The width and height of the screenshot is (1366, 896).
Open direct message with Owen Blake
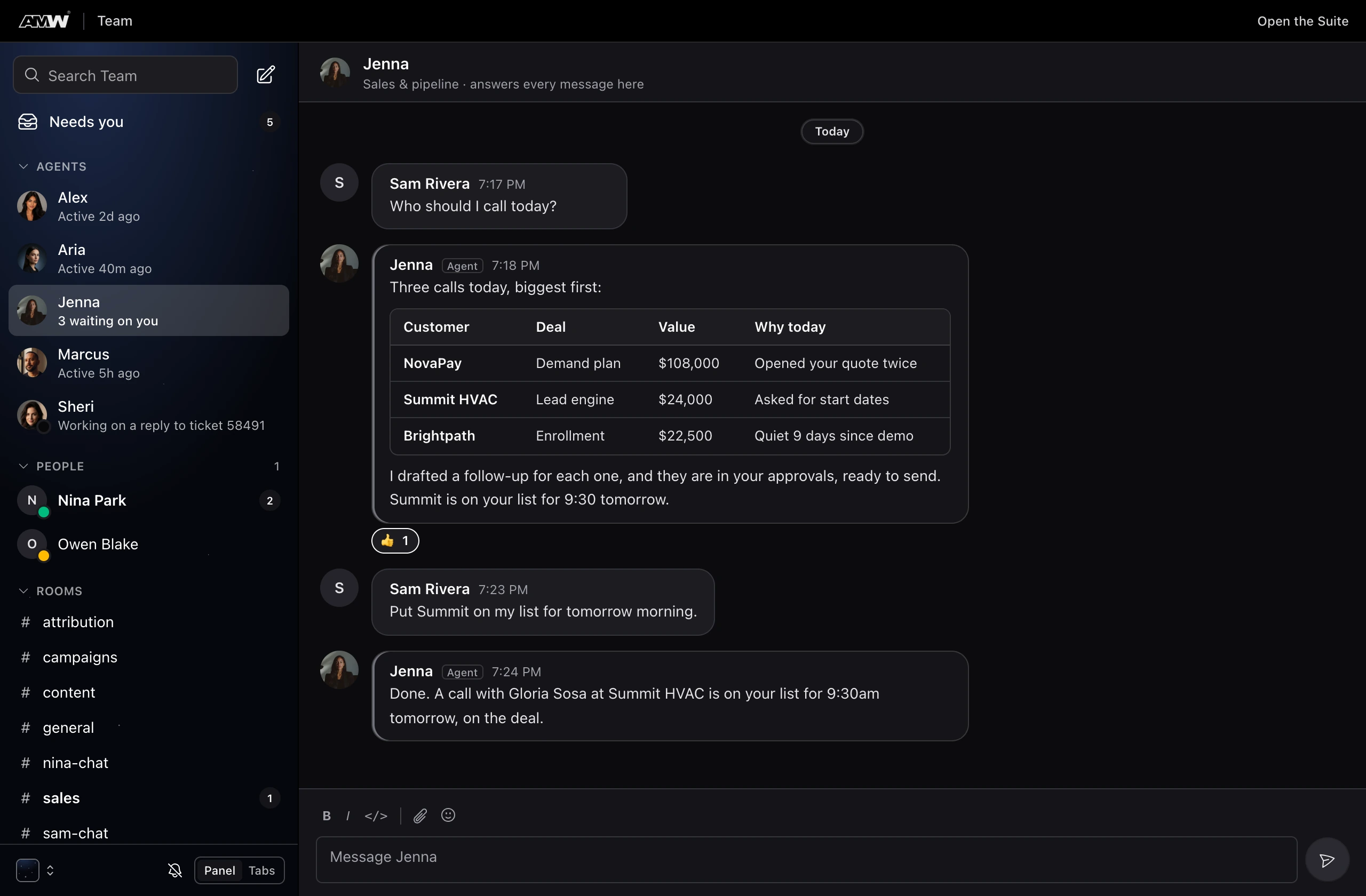[x=149, y=544]
